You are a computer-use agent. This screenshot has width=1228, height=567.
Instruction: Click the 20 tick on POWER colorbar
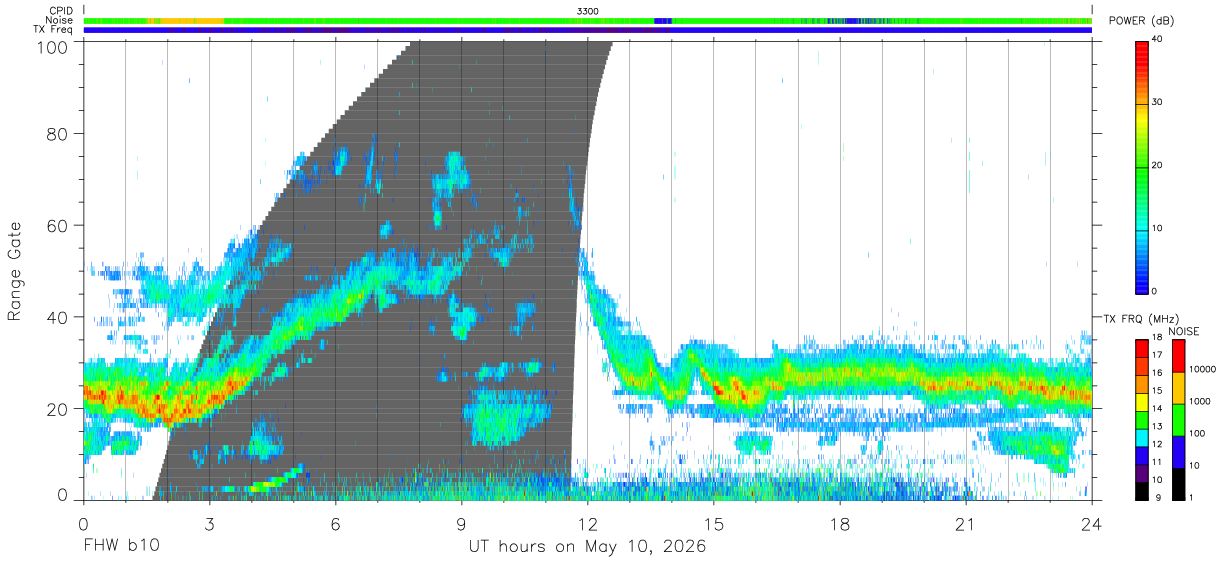pyautogui.click(x=1158, y=166)
